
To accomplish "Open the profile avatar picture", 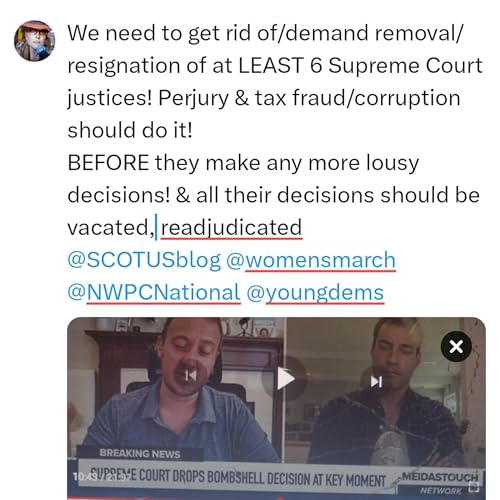I will [34, 41].
